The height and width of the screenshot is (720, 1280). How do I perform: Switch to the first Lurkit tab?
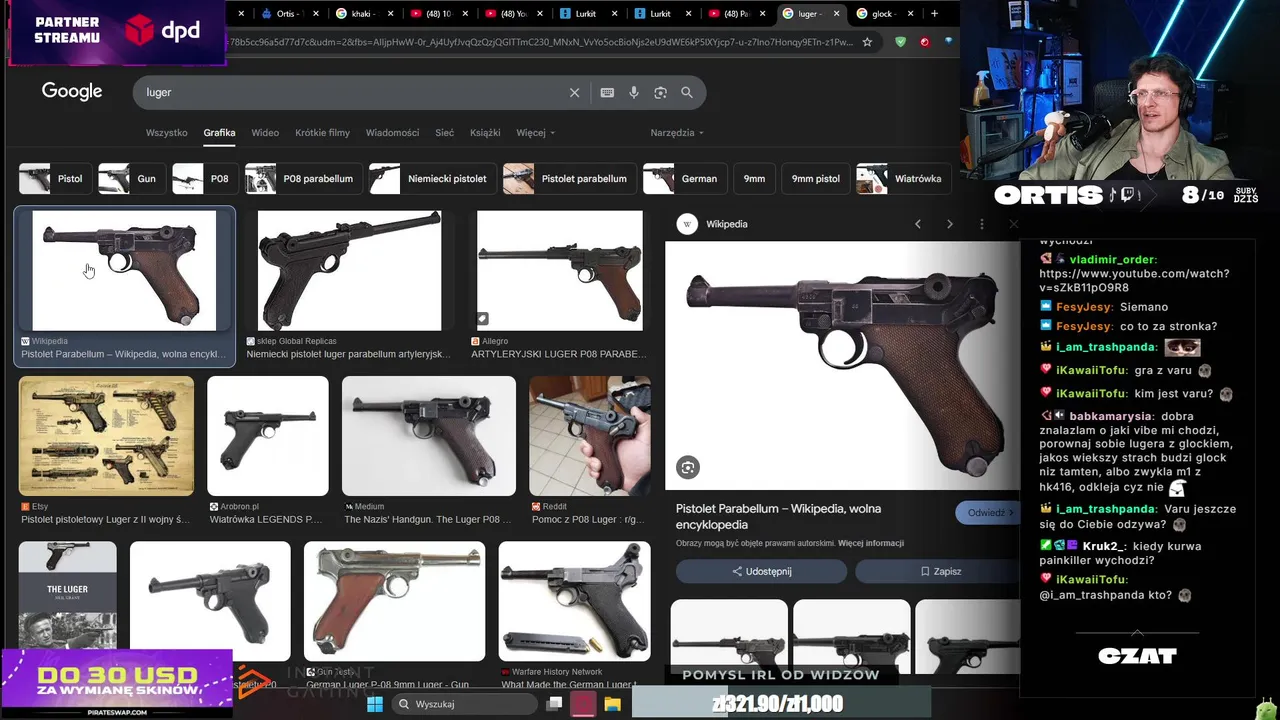click(x=589, y=14)
